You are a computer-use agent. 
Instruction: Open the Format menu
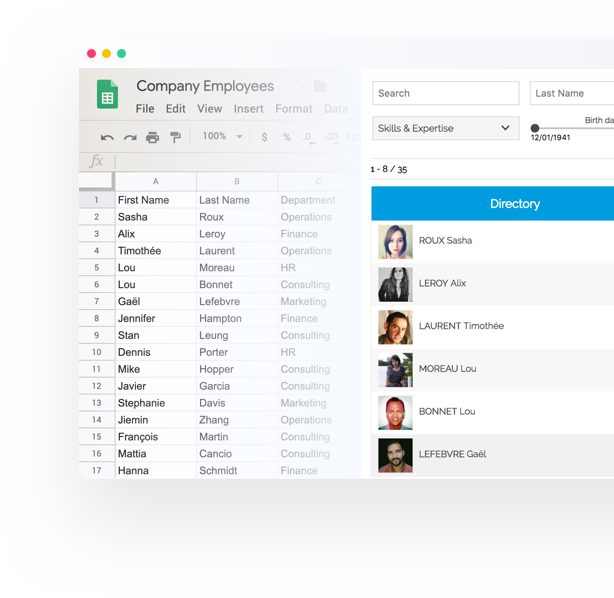294,108
